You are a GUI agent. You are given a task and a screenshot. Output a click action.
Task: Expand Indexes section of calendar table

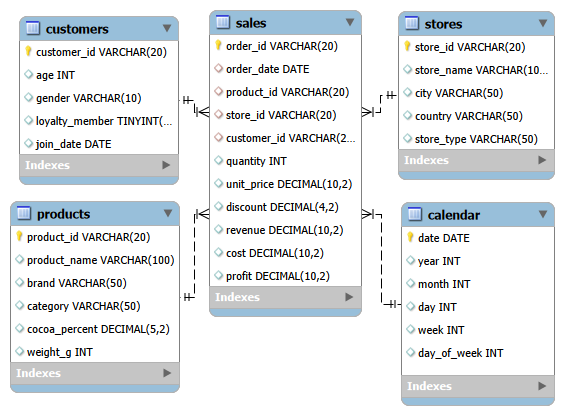(542, 386)
